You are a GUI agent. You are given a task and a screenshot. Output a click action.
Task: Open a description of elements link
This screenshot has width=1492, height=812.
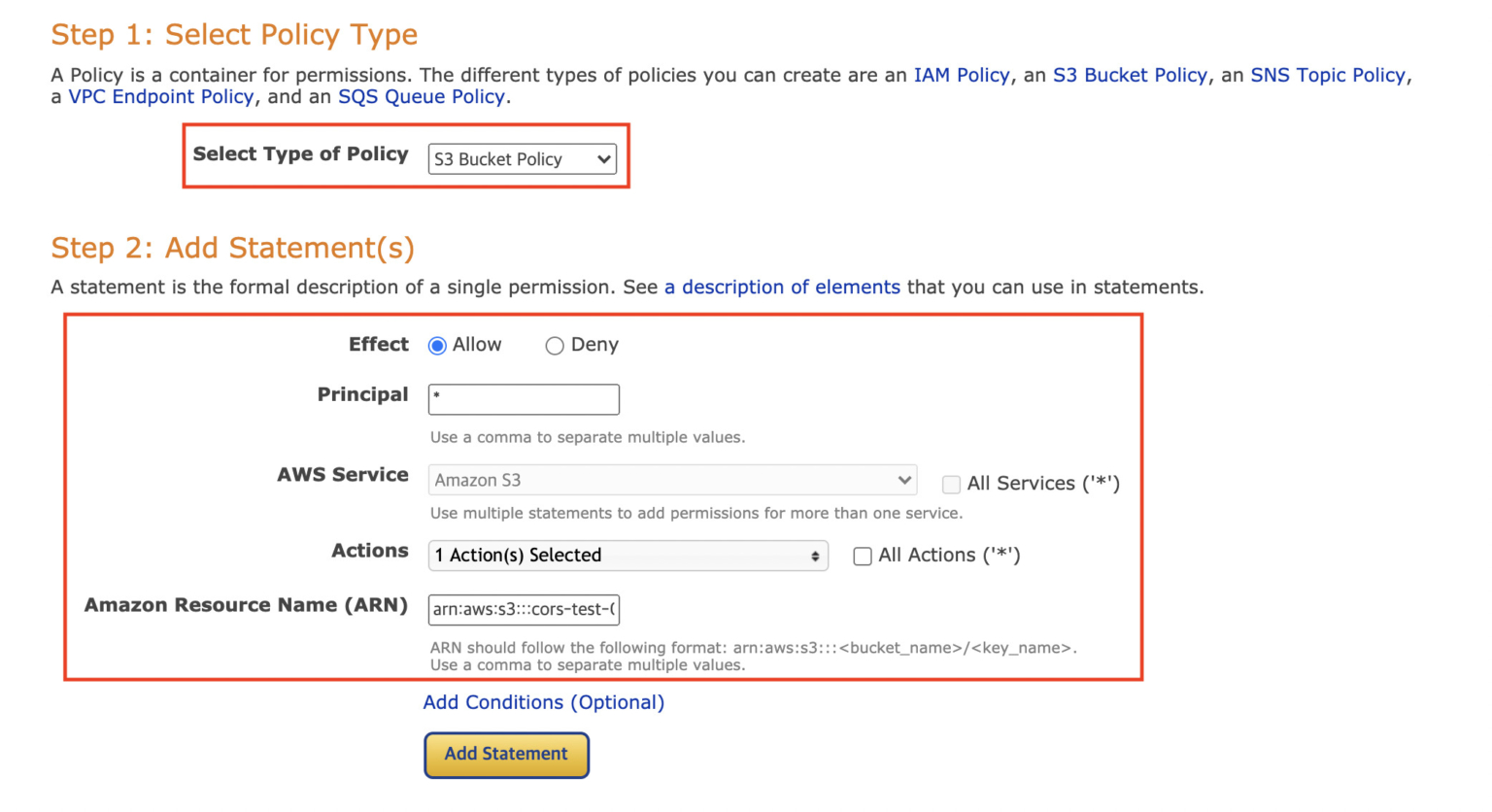[782, 288]
